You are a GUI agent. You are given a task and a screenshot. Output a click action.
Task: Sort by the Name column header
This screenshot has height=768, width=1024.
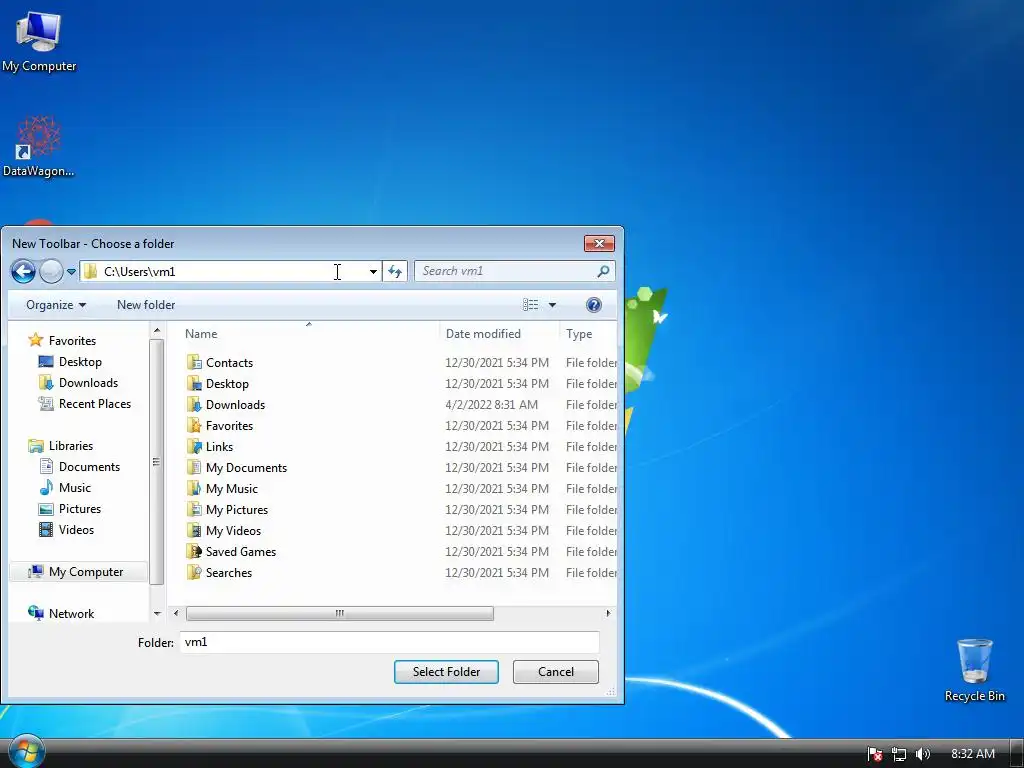pyautogui.click(x=201, y=334)
